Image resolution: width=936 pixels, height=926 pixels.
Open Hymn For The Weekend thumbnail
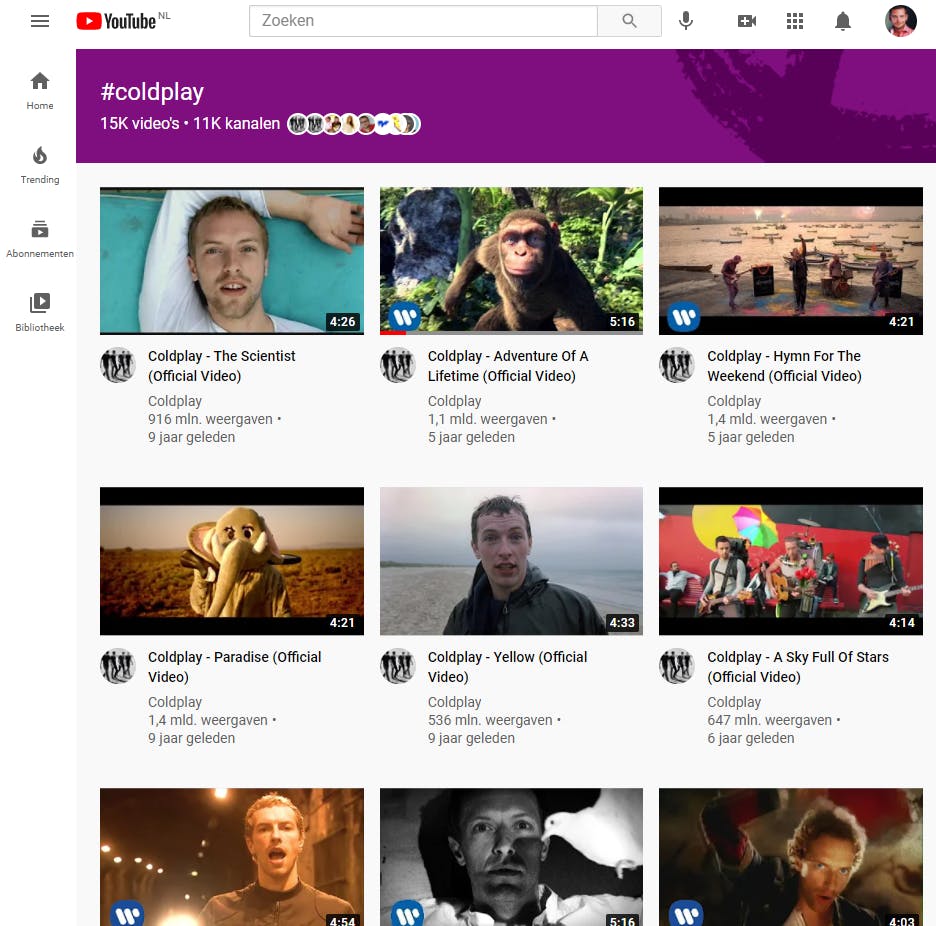[791, 261]
